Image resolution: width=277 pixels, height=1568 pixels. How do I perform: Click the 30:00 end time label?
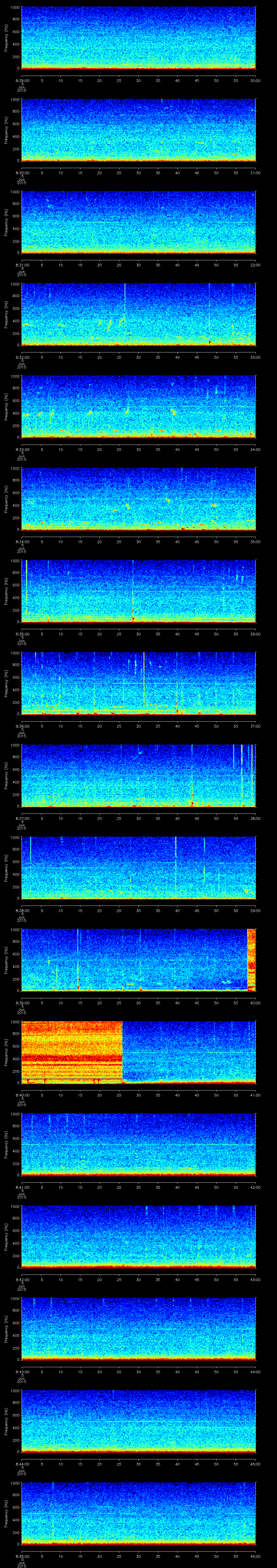point(255,80)
